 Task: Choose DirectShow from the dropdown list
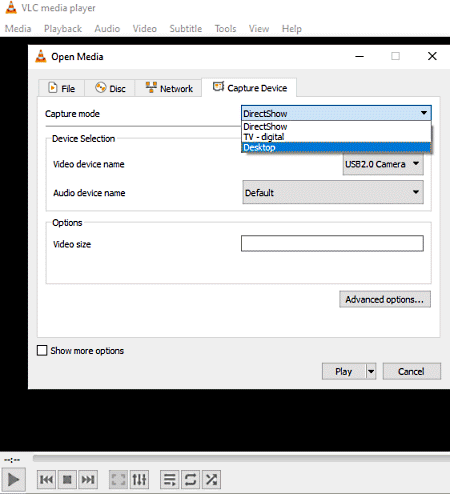336,127
